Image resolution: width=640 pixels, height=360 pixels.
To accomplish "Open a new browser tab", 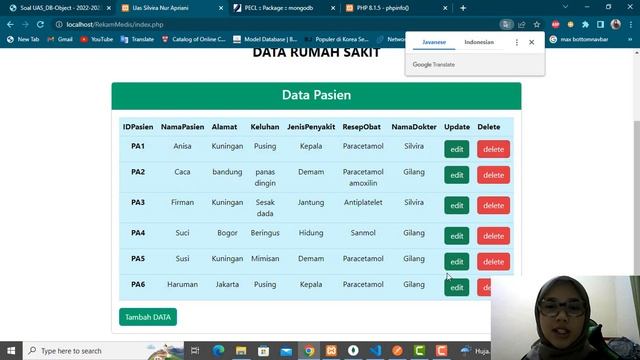I will click(463, 8).
